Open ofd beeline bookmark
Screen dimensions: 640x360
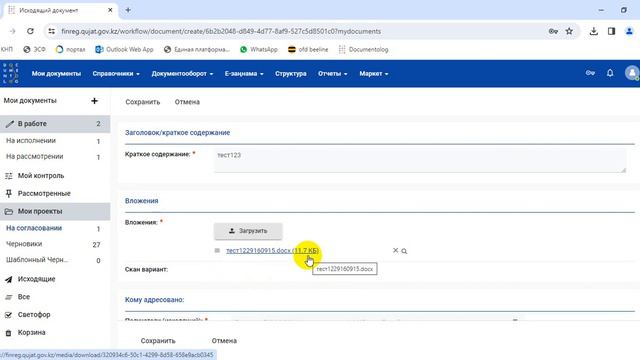[x=308, y=49]
